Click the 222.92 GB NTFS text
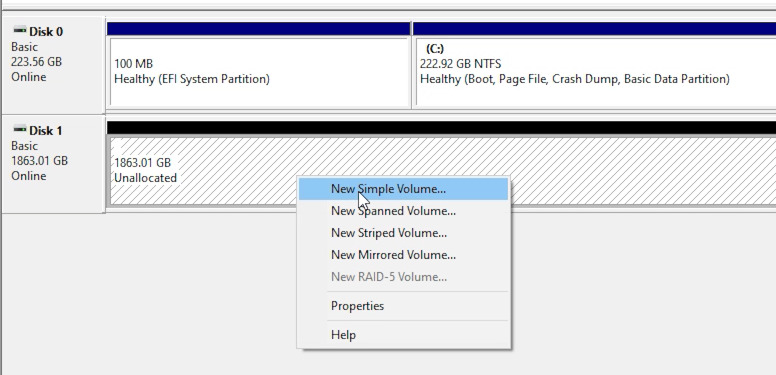The height and width of the screenshot is (375, 776). click(x=460, y=64)
